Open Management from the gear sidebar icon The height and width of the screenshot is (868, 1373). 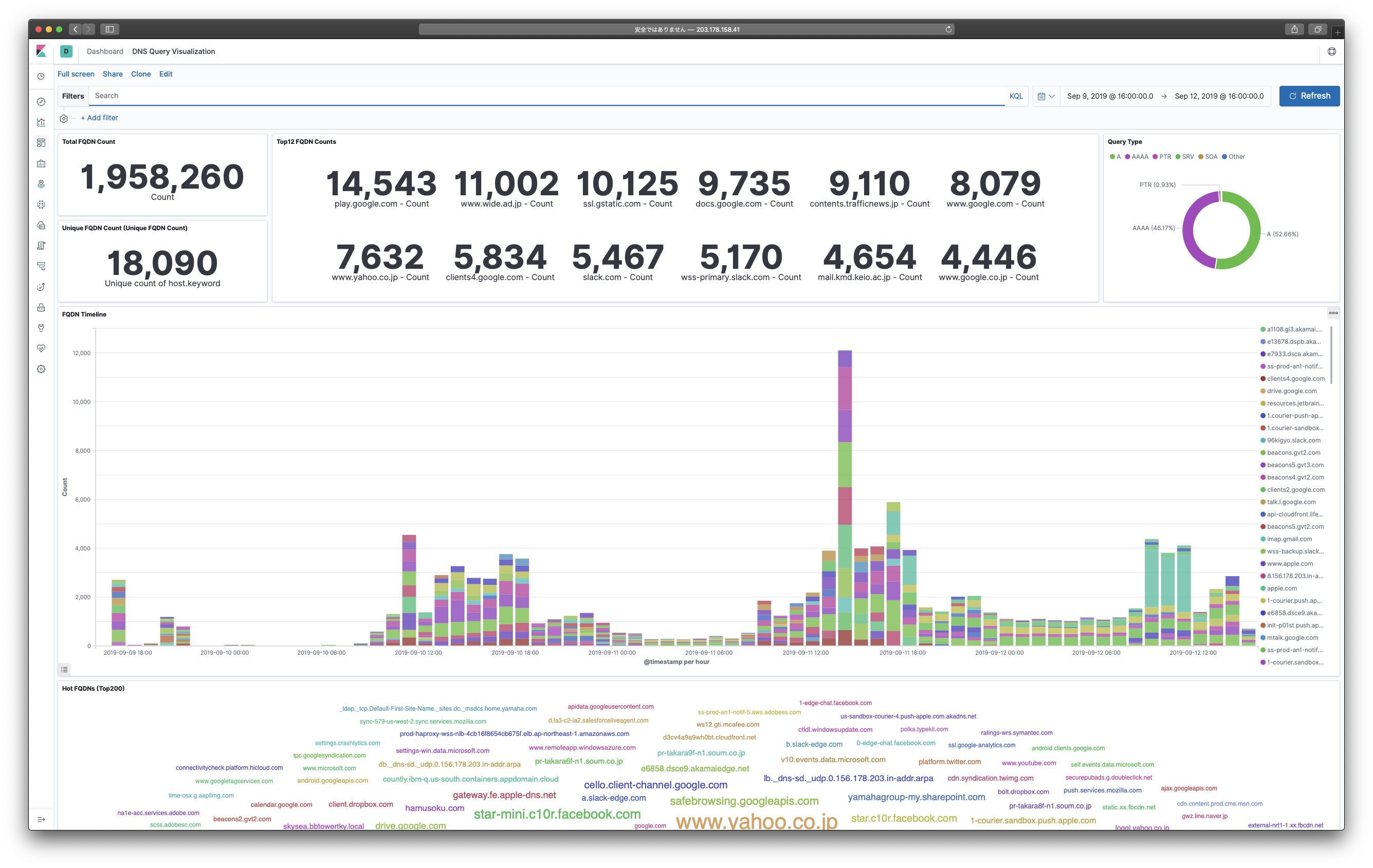(x=41, y=370)
